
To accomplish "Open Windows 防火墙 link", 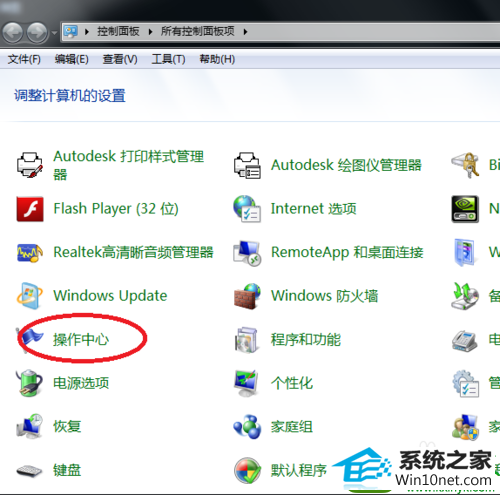I will pos(325,296).
